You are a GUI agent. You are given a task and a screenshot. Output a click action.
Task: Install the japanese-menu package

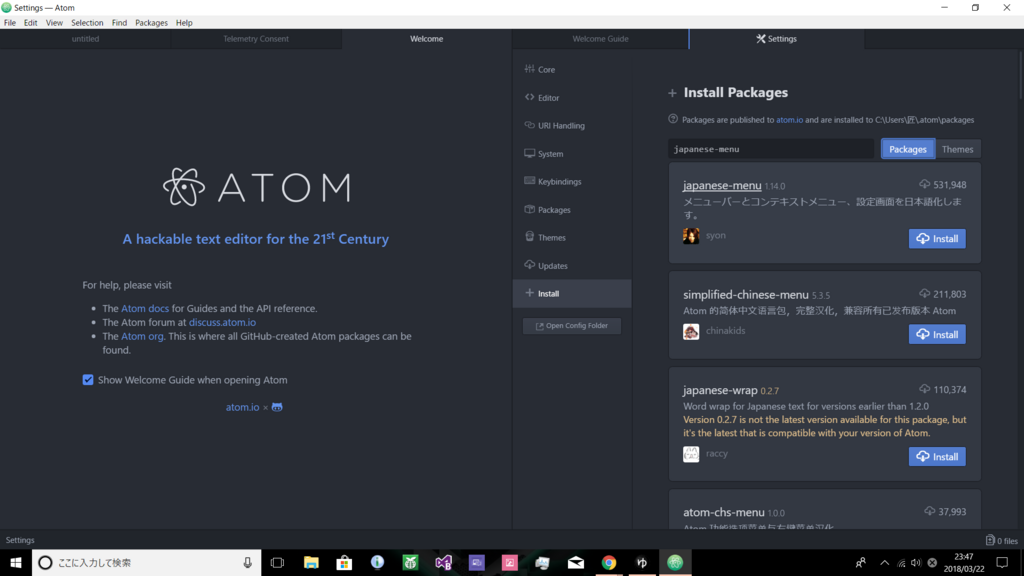tap(937, 238)
